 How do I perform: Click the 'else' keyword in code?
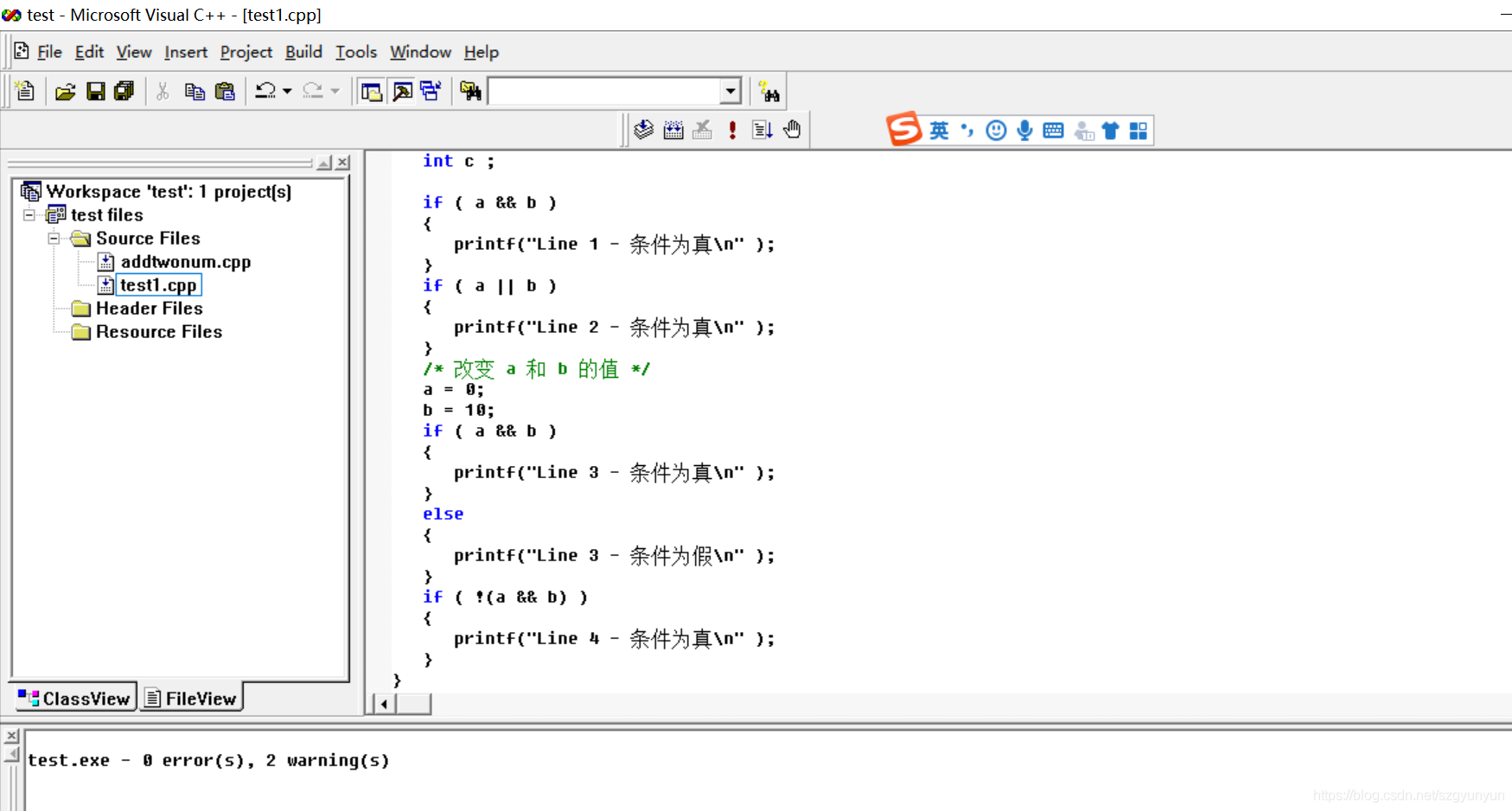pyautogui.click(x=443, y=514)
